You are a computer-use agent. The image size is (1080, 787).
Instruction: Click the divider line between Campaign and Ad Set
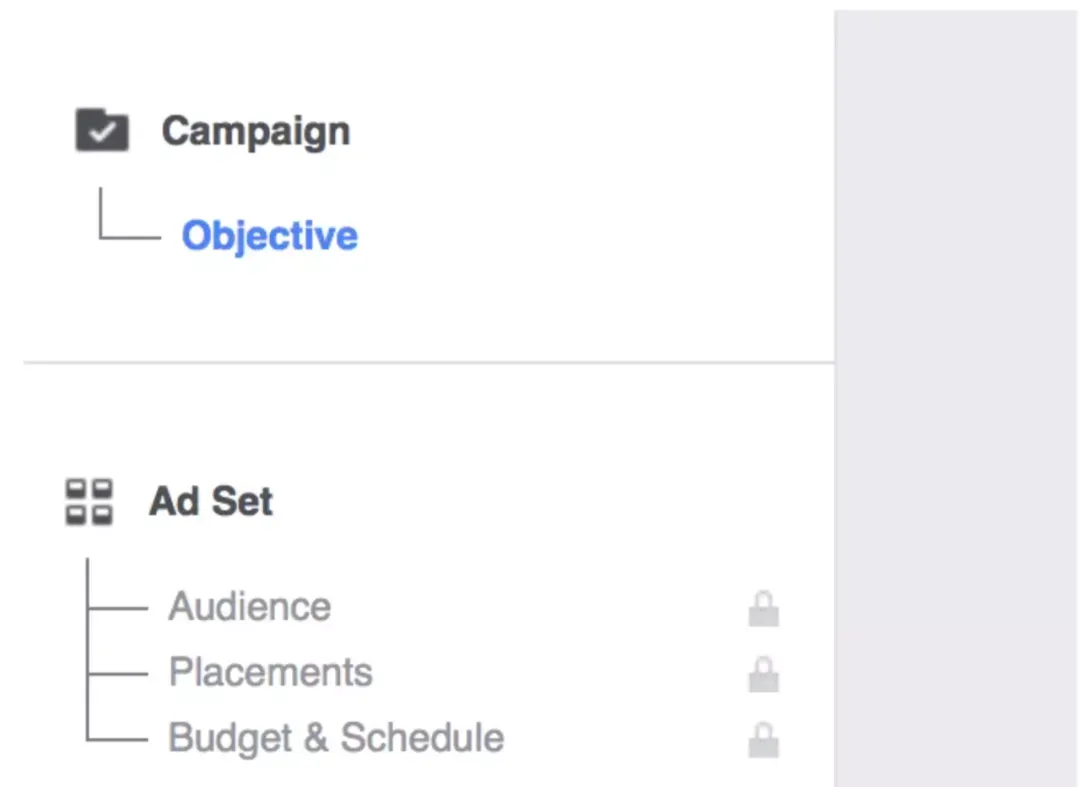coord(428,361)
